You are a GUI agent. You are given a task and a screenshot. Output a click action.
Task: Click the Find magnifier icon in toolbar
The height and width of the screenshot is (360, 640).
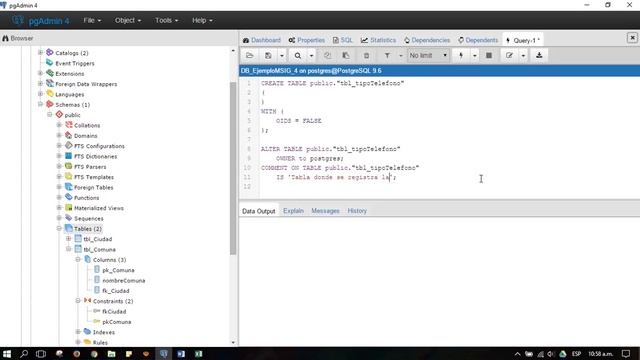tap(298, 56)
